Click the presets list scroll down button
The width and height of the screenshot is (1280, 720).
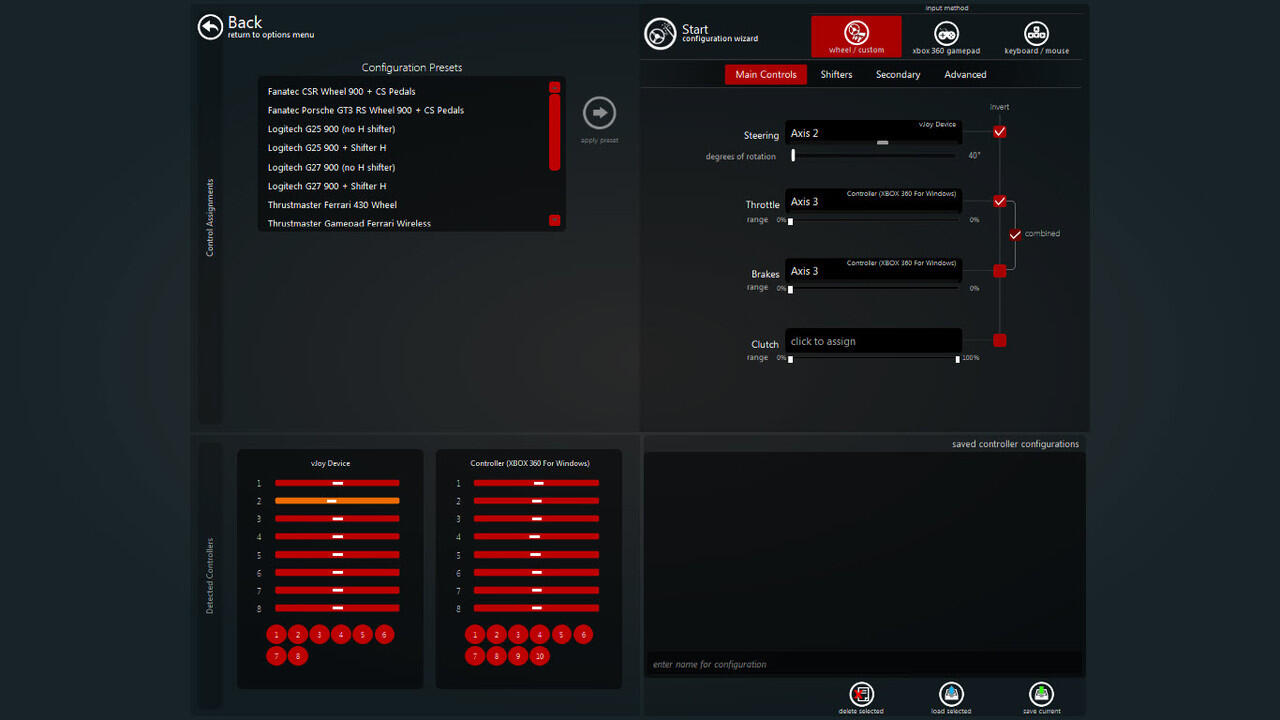click(555, 220)
